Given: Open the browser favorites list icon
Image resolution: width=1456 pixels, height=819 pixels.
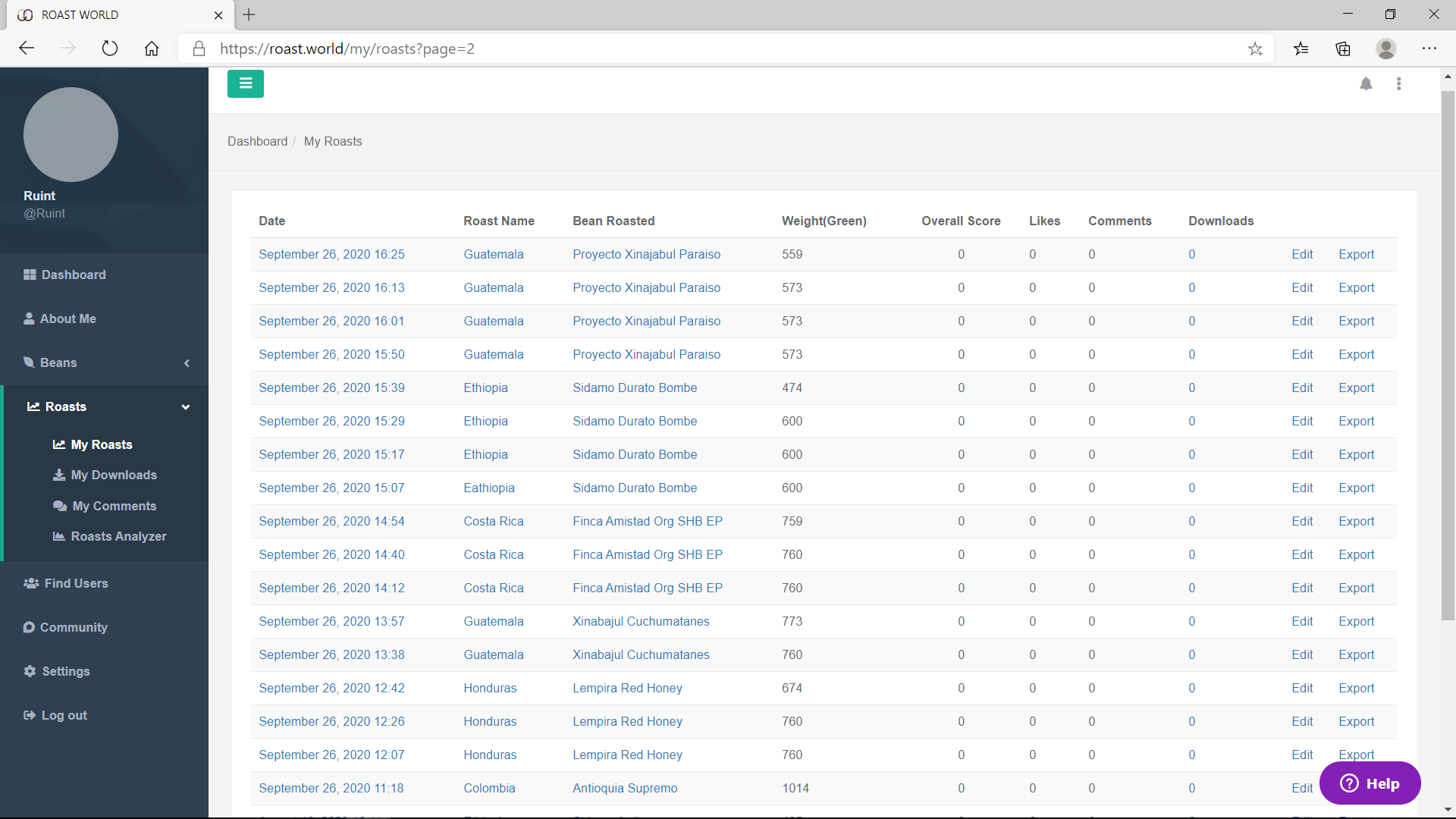Looking at the screenshot, I should (x=1301, y=49).
